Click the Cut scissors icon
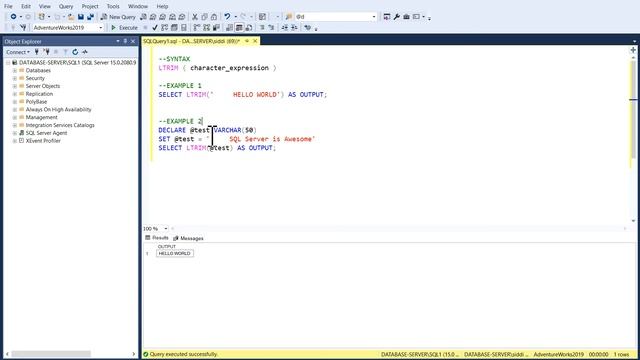 click(195, 17)
